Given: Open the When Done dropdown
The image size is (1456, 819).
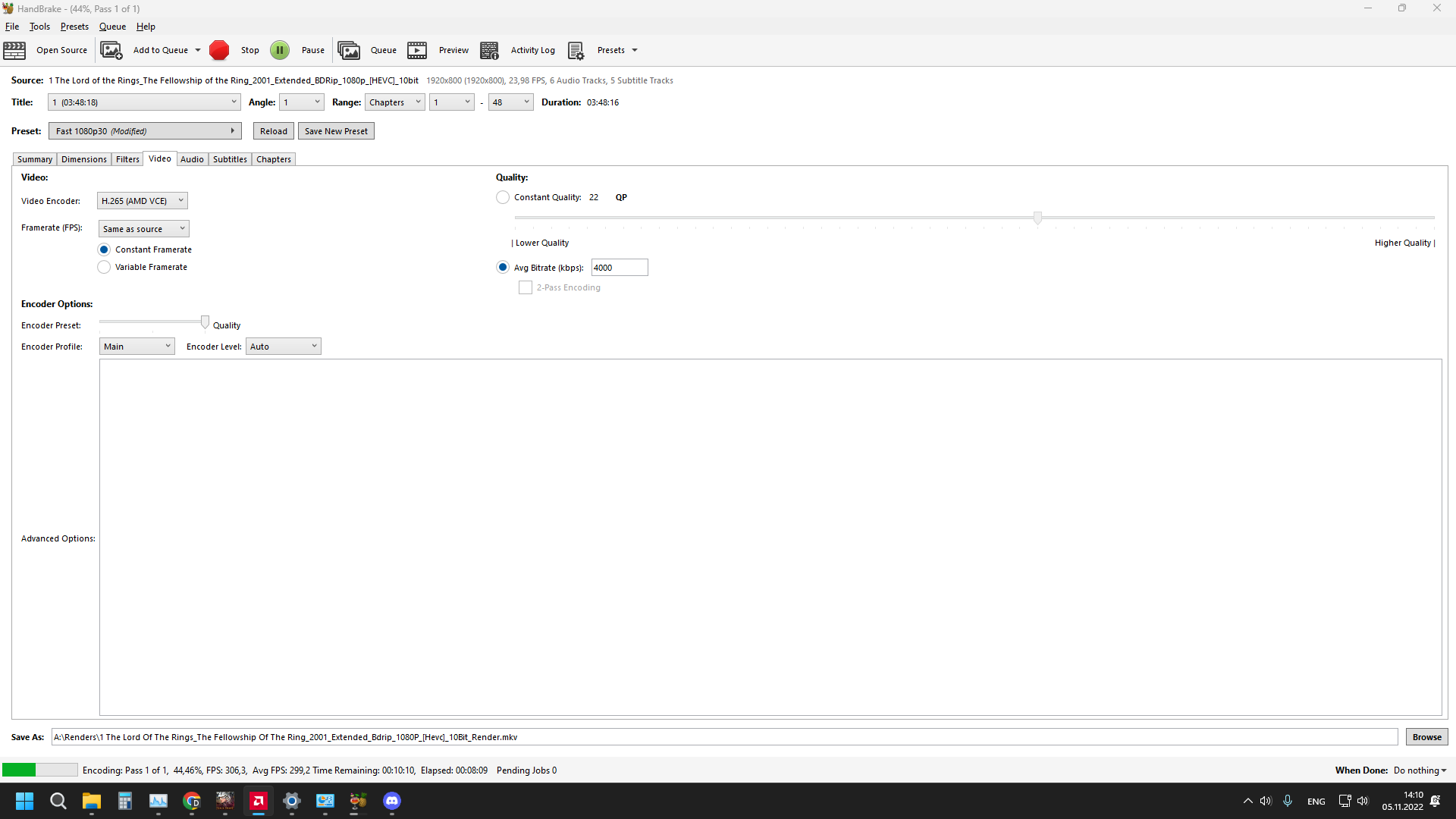Looking at the screenshot, I should click(x=1420, y=770).
